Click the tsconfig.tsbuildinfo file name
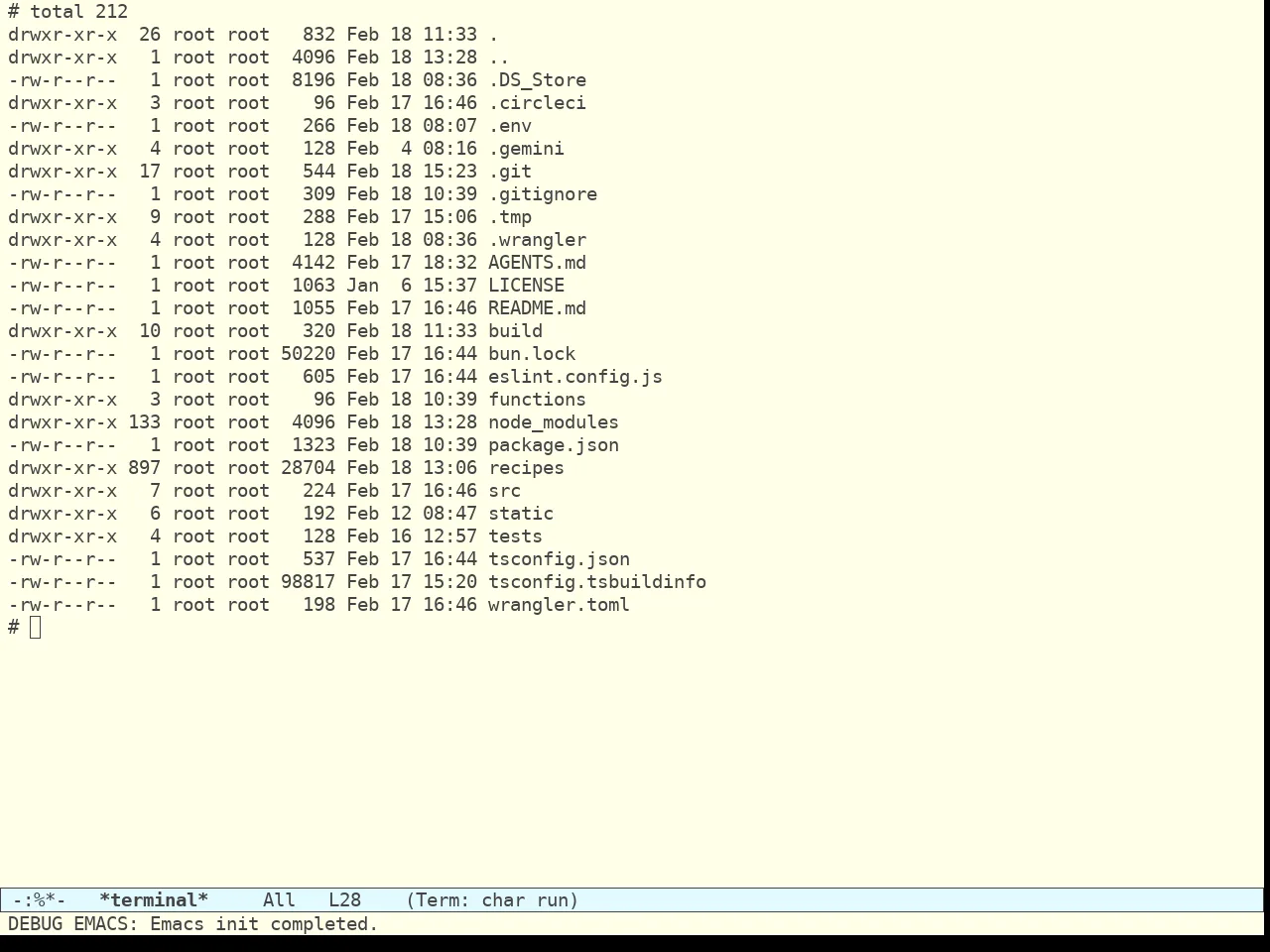 click(597, 582)
